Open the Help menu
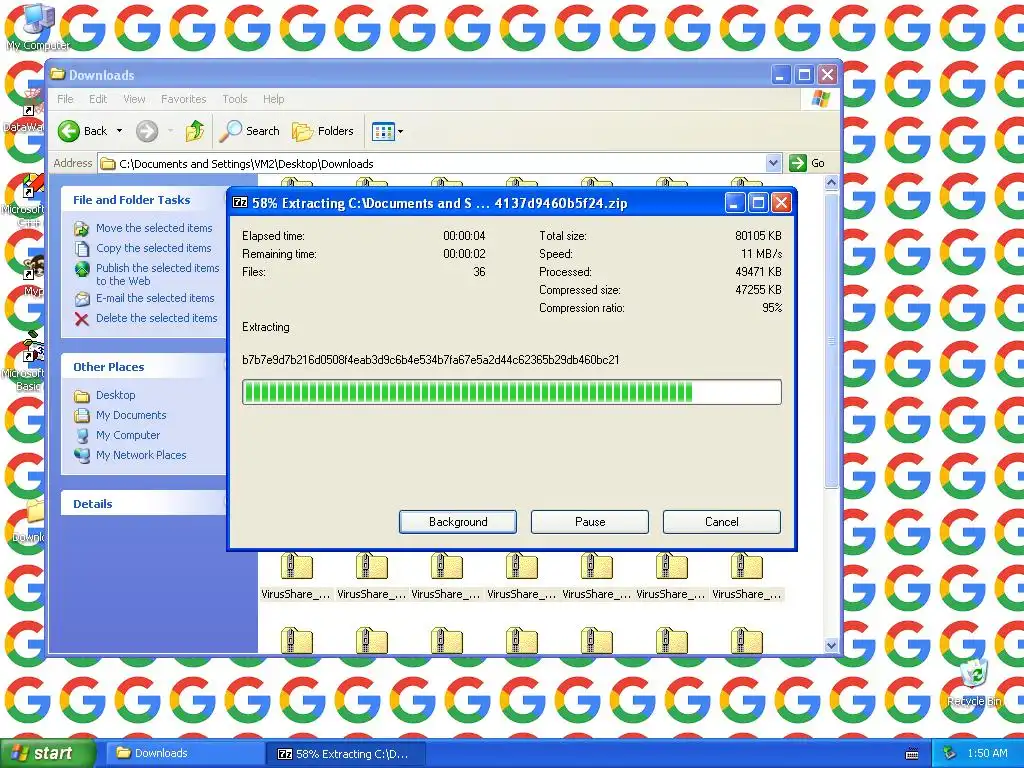Image resolution: width=1024 pixels, height=768 pixels. coord(274,99)
